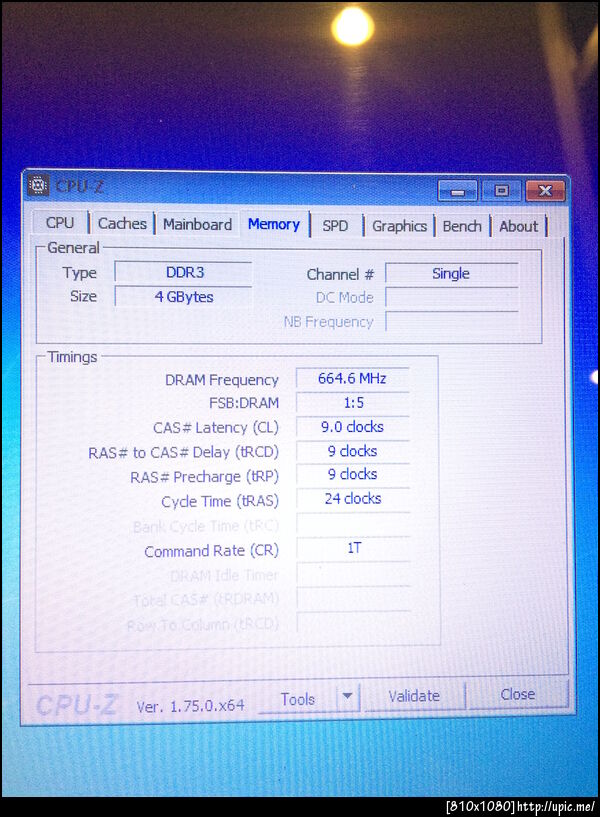Click the CAS# Latency (CL) label
Image resolution: width=600 pixels, height=817 pixels.
216,428
